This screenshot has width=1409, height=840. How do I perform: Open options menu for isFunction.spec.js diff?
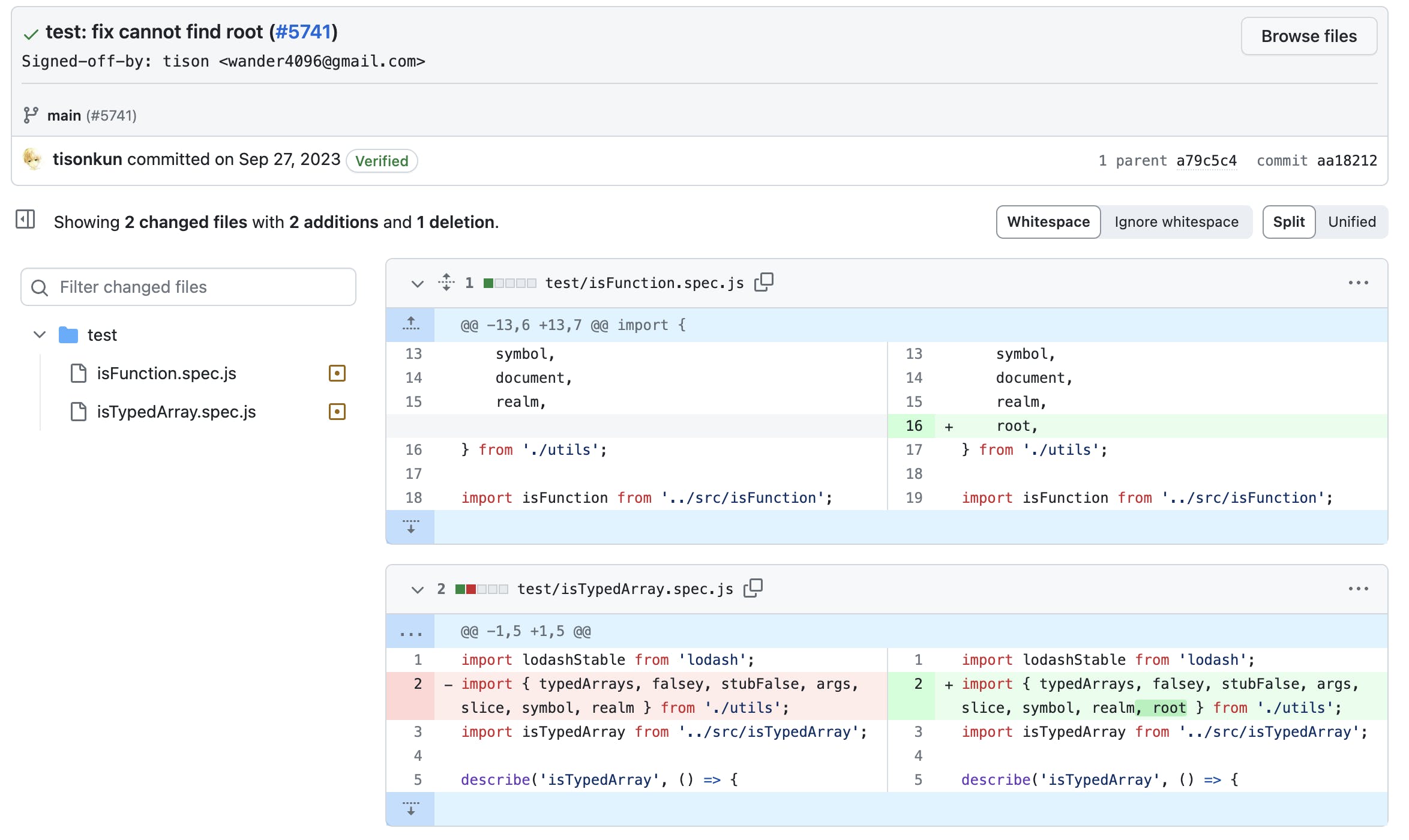point(1359,283)
